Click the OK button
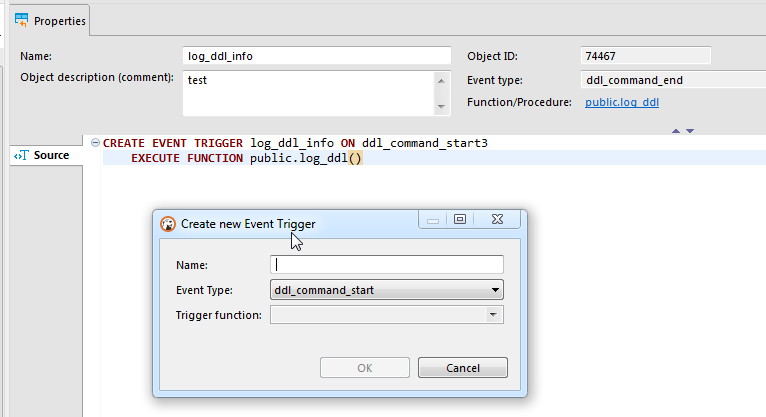The image size is (766, 417). [364, 368]
